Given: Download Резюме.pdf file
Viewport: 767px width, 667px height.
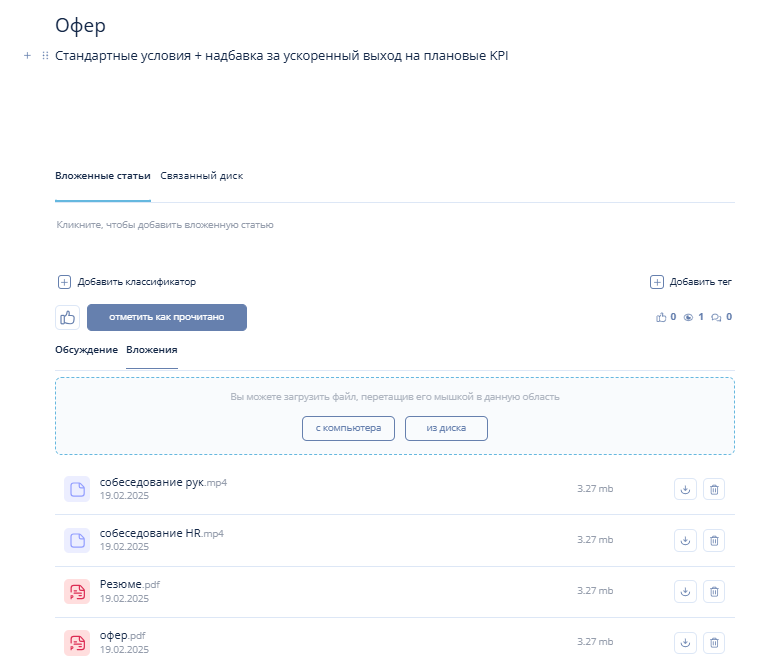Looking at the screenshot, I should coord(685,592).
